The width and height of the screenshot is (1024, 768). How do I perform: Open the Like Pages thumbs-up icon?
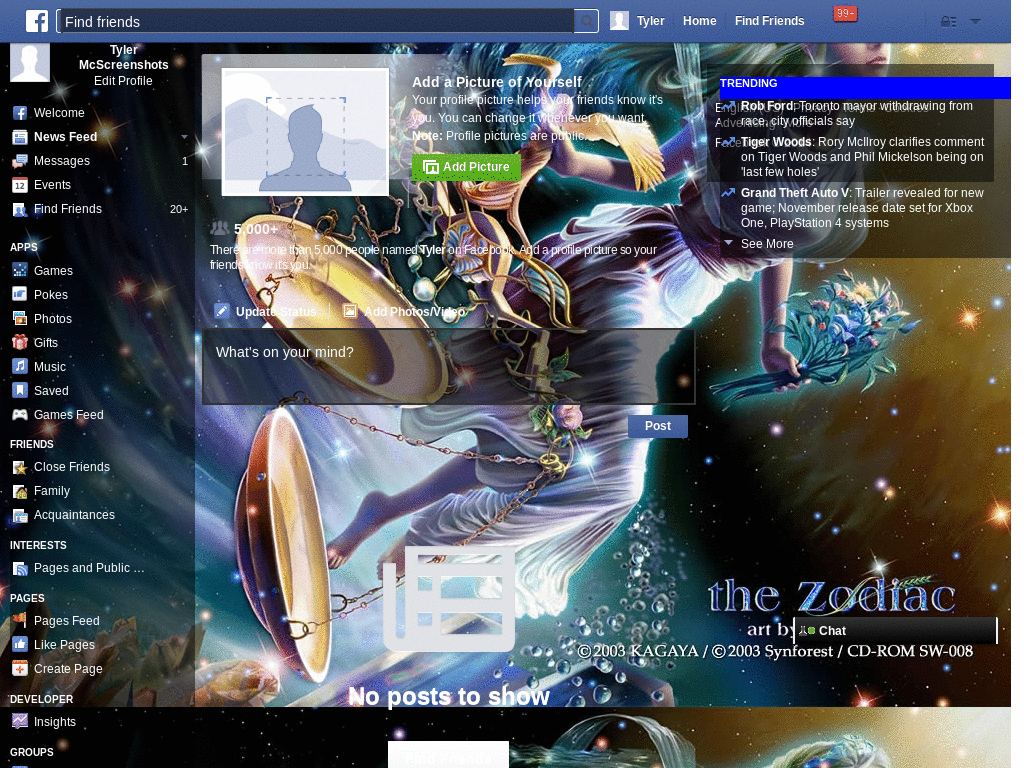point(20,645)
